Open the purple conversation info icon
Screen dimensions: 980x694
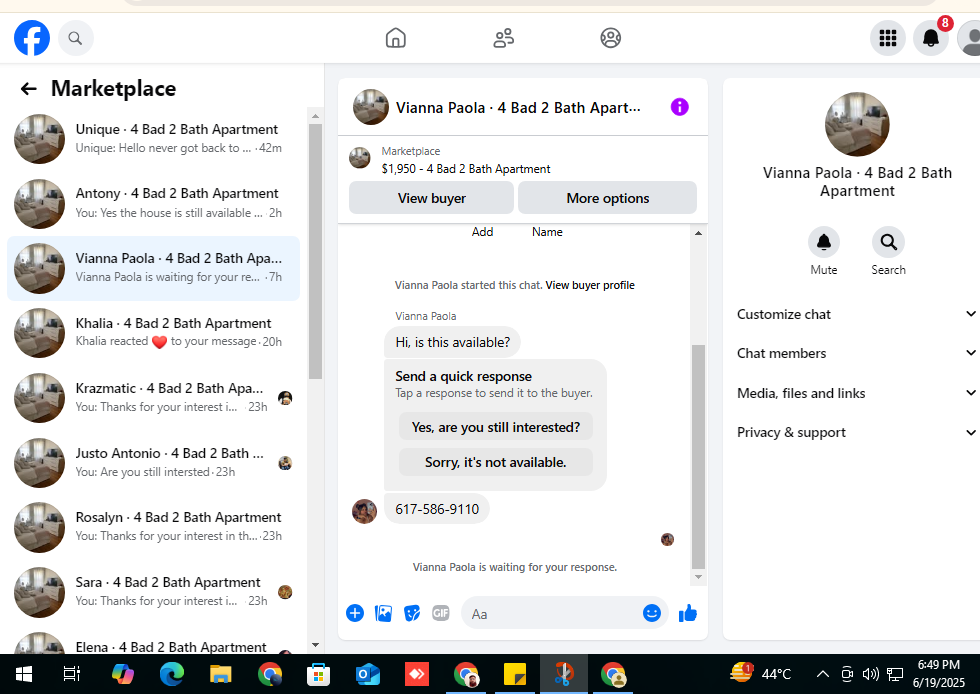click(679, 107)
